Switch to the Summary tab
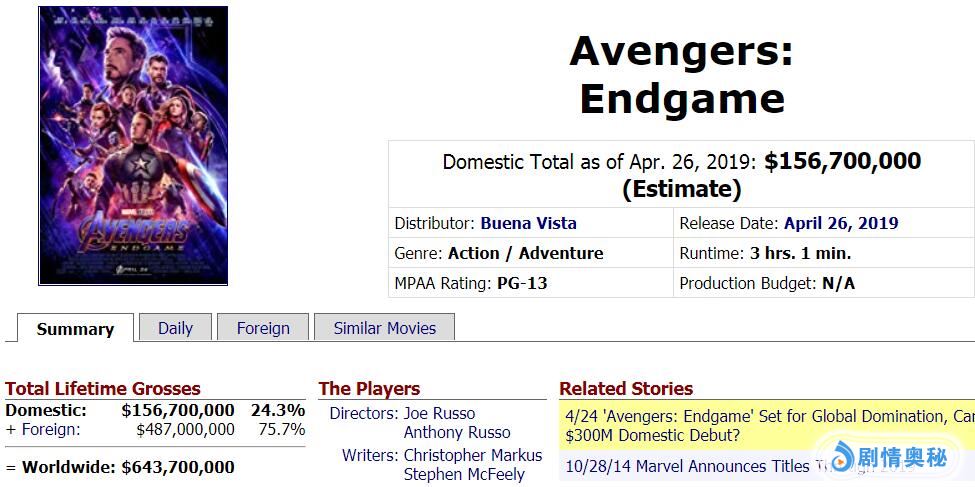The width and height of the screenshot is (975, 487). pyautogui.click(x=75, y=329)
